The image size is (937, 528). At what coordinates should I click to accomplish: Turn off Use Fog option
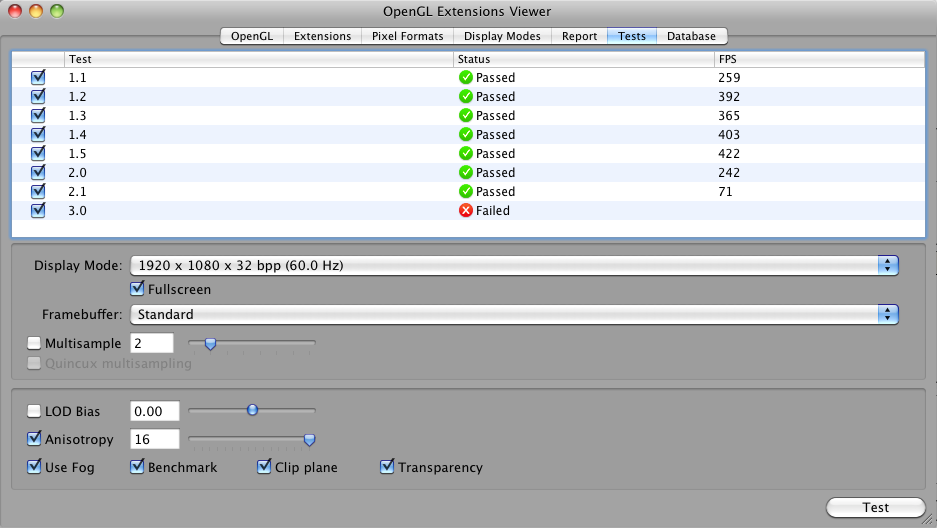coord(34,467)
